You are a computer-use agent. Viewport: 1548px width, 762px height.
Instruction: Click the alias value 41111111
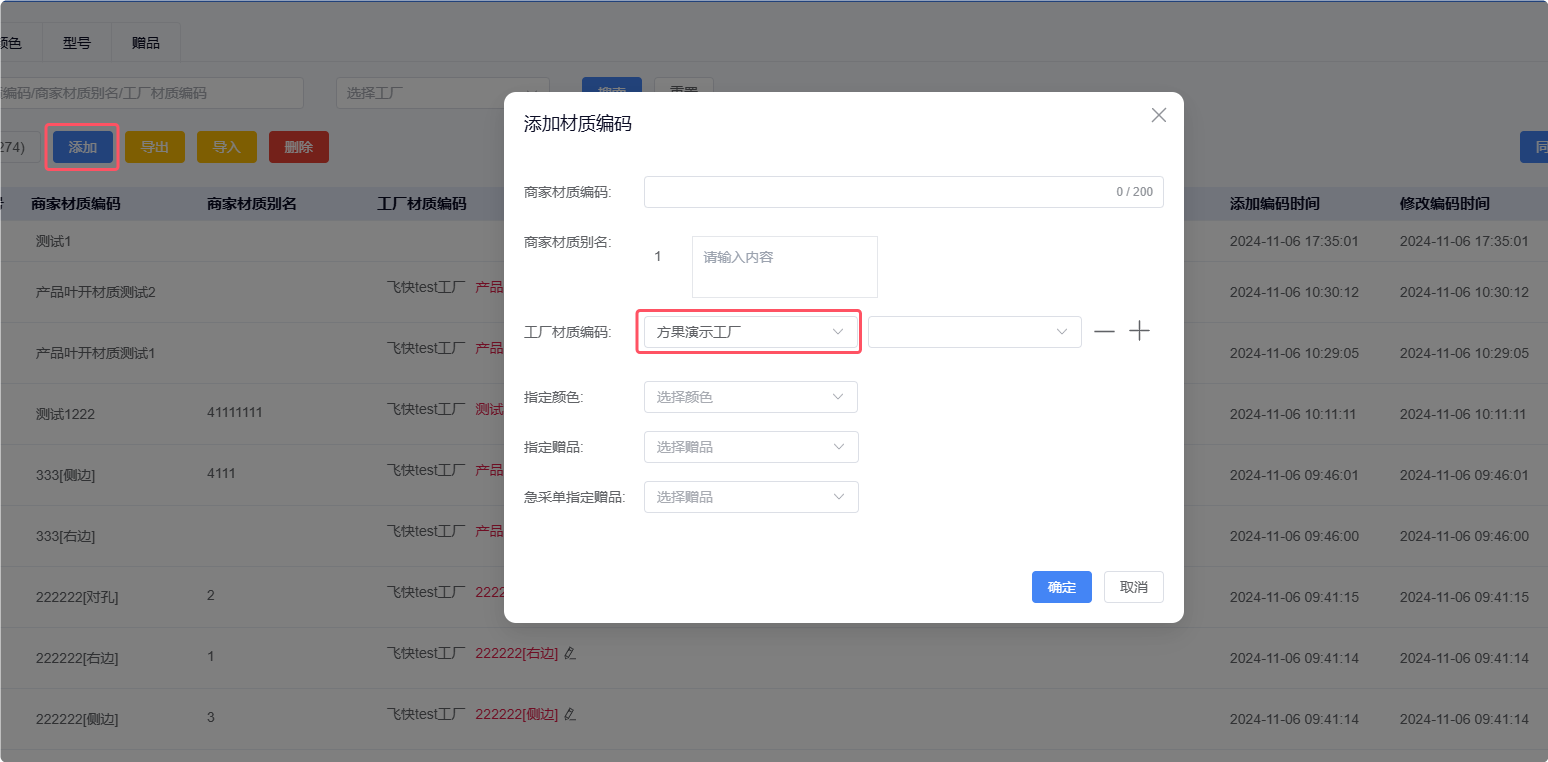[x=235, y=412]
